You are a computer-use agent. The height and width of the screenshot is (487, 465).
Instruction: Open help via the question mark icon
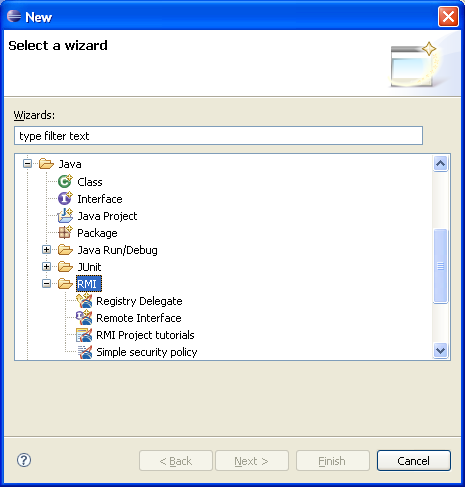24,460
